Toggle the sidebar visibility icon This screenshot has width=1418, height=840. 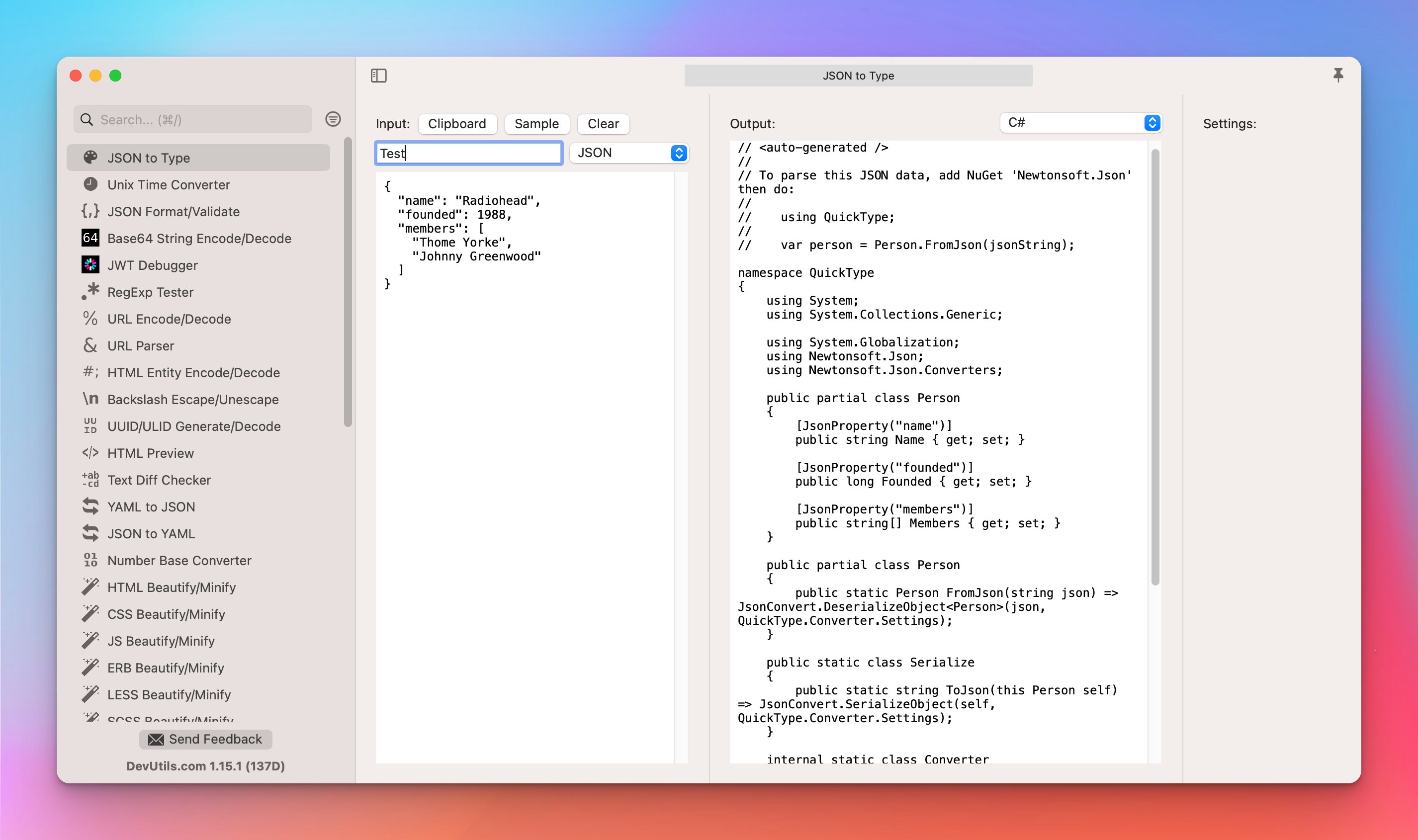[x=379, y=75]
